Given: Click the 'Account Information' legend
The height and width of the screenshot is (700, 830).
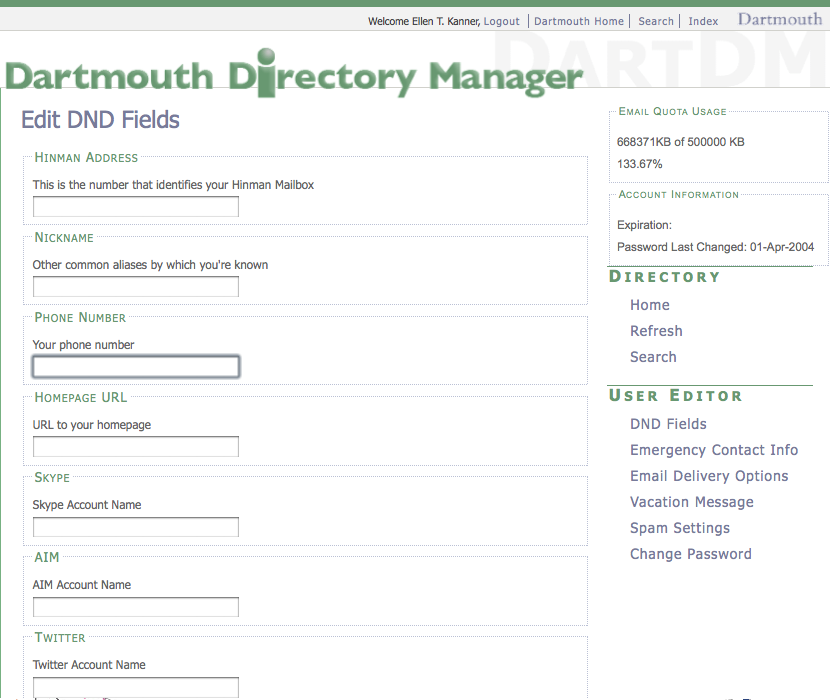Looking at the screenshot, I should click(678, 195).
